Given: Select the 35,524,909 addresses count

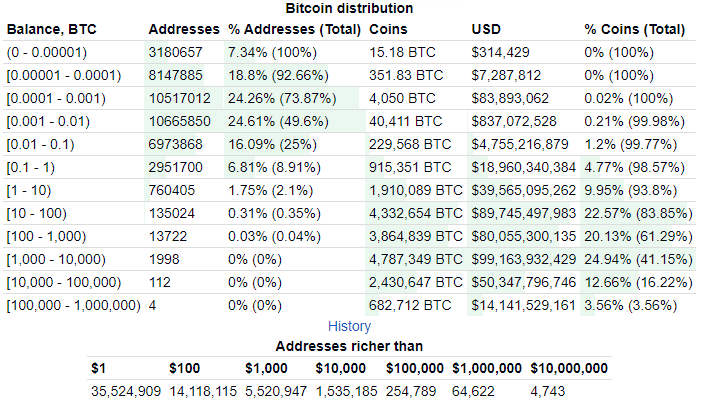Looking at the screenshot, I should pyautogui.click(x=125, y=391).
